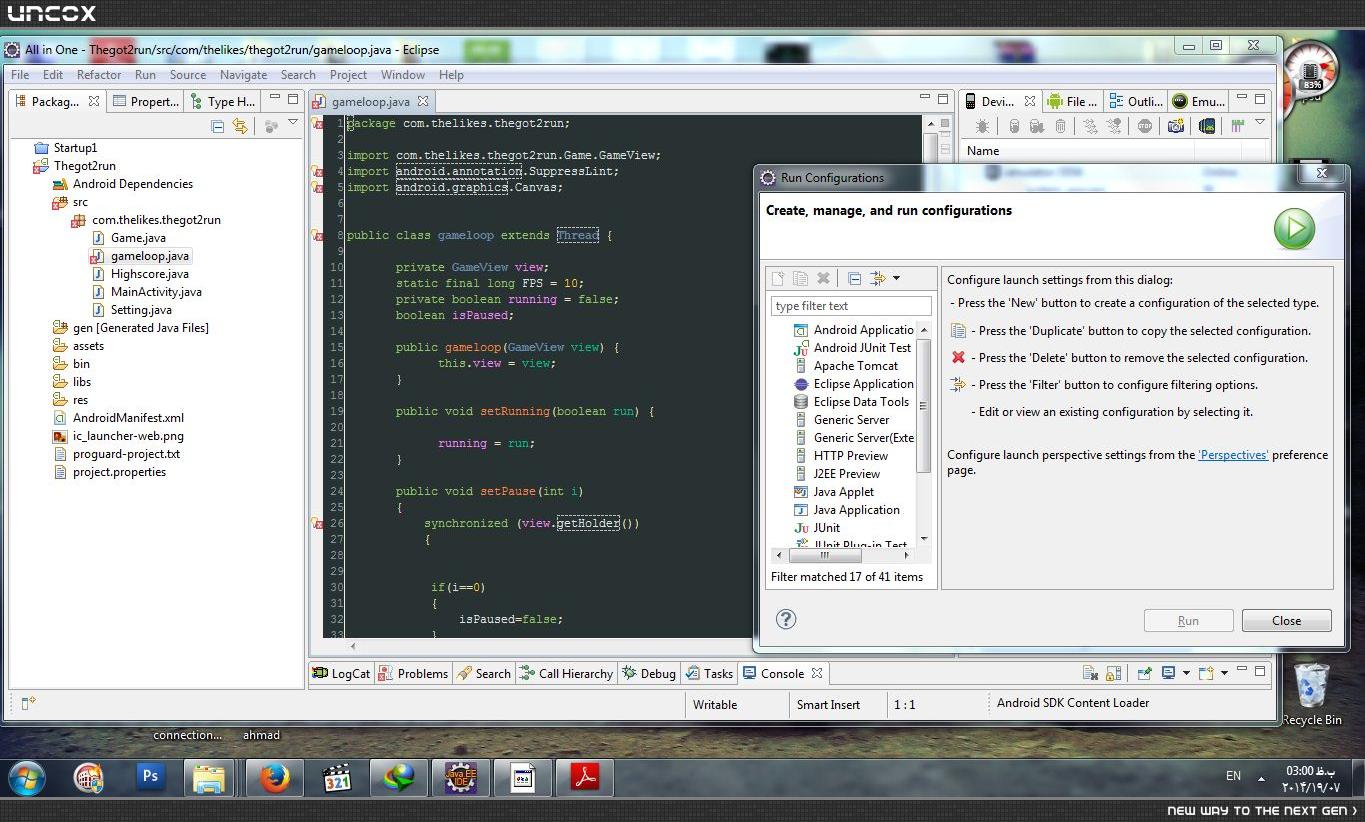Select AndroidManifest.xml in Package Explorer
The width and height of the screenshot is (1365, 822).
tap(119, 417)
